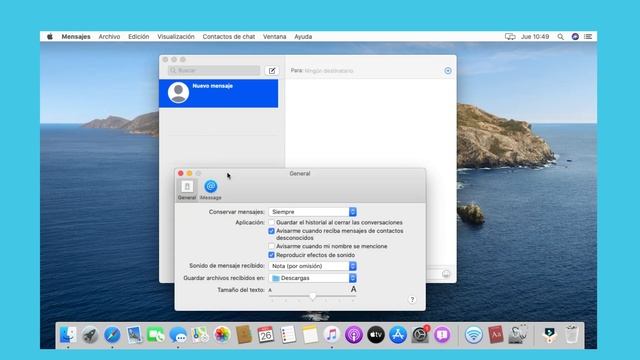Screen dimensions: 640x360
Task: Open the Ayuda menu
Action: 303,37
